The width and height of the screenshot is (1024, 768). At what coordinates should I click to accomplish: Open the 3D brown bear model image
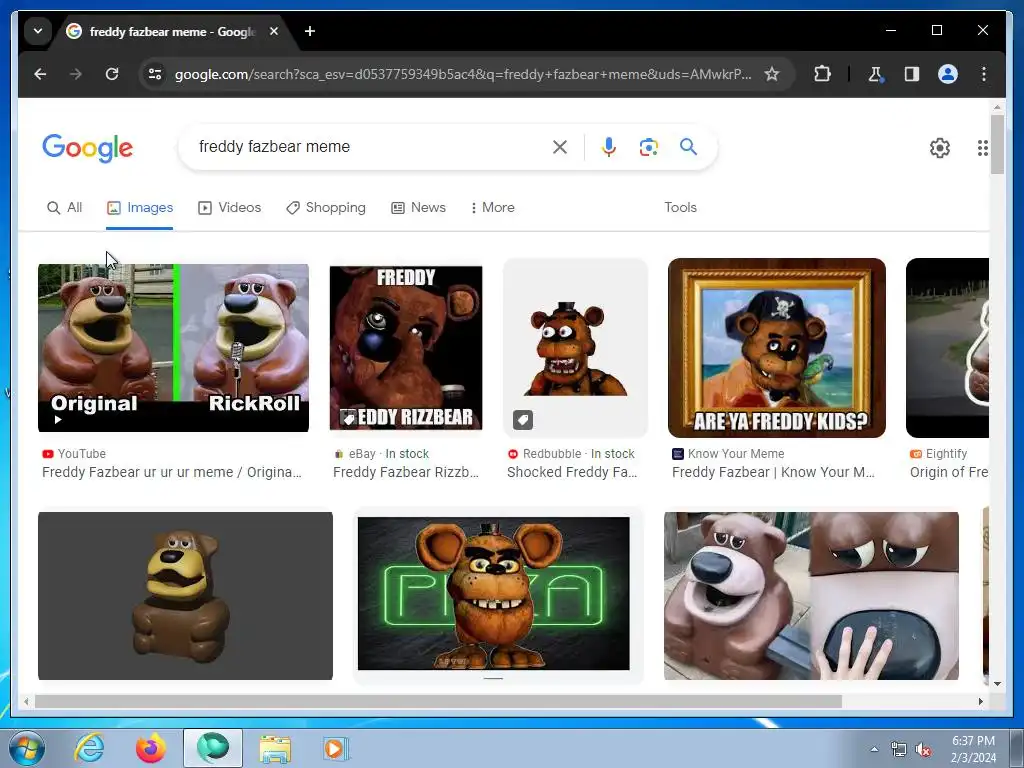[185, 596]
